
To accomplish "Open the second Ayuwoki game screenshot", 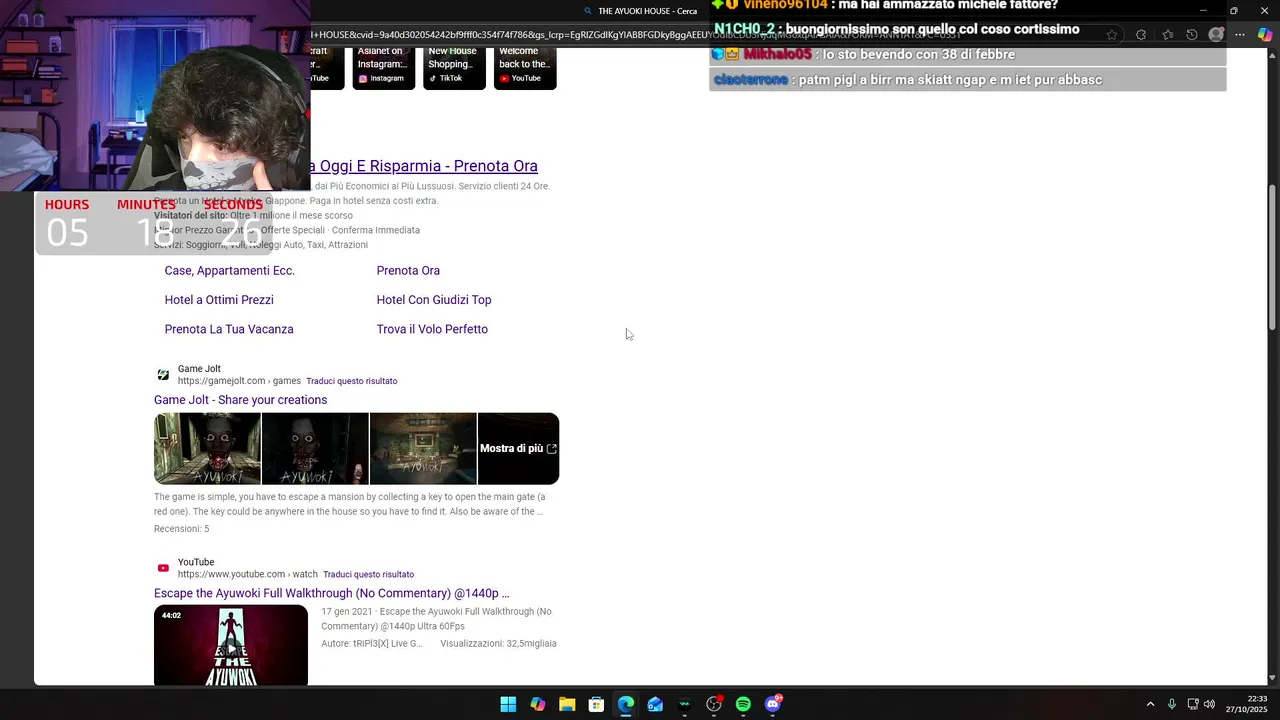I will [x=315, y=449].
